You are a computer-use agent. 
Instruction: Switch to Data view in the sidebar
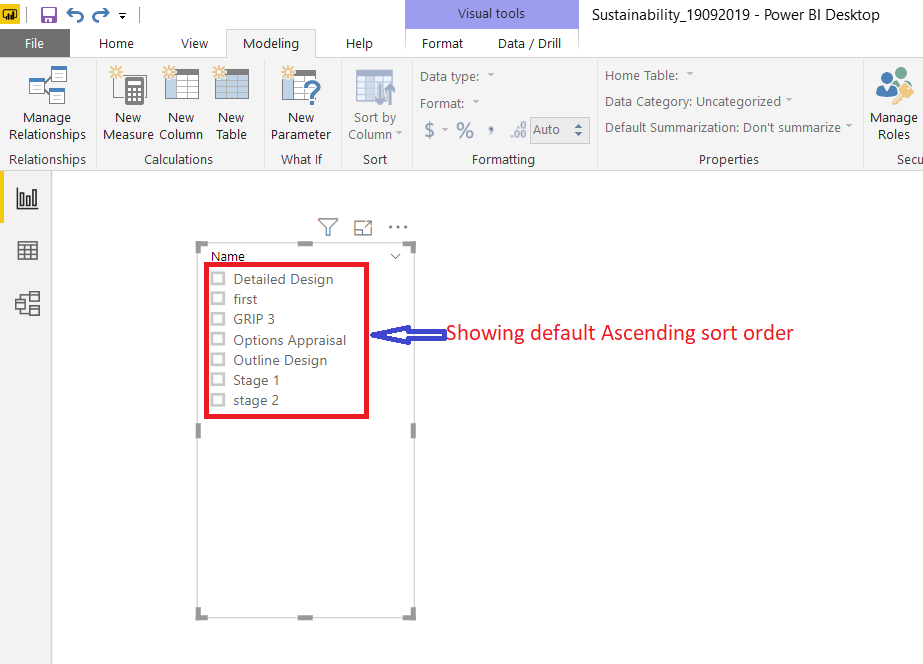point(27,251)
